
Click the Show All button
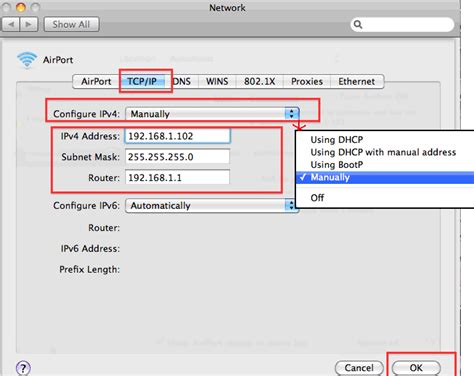coord(71,25)
